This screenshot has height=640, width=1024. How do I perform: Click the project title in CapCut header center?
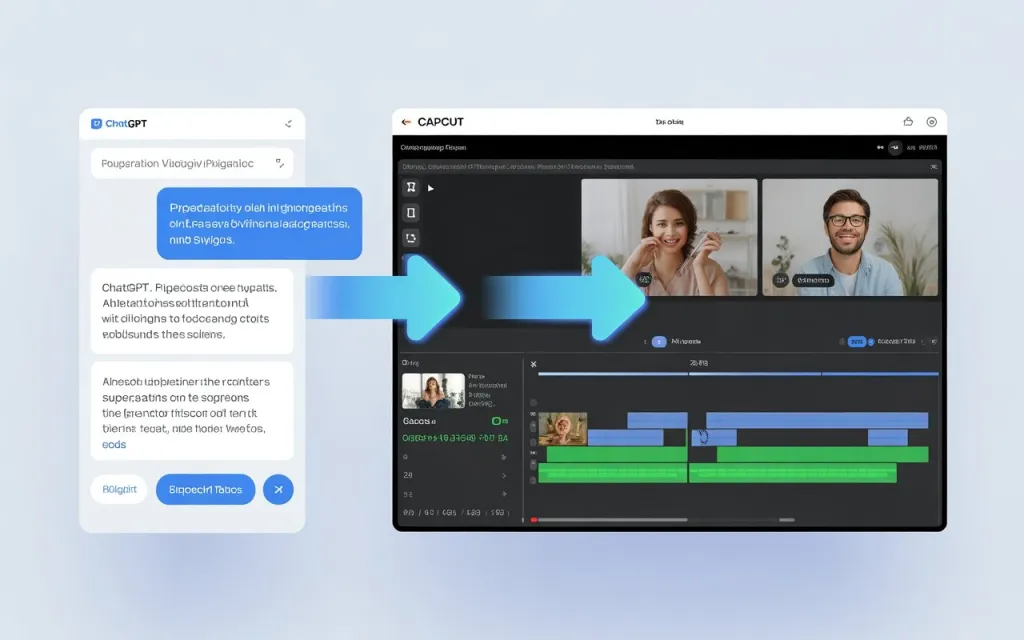click(x=669, y=121)
